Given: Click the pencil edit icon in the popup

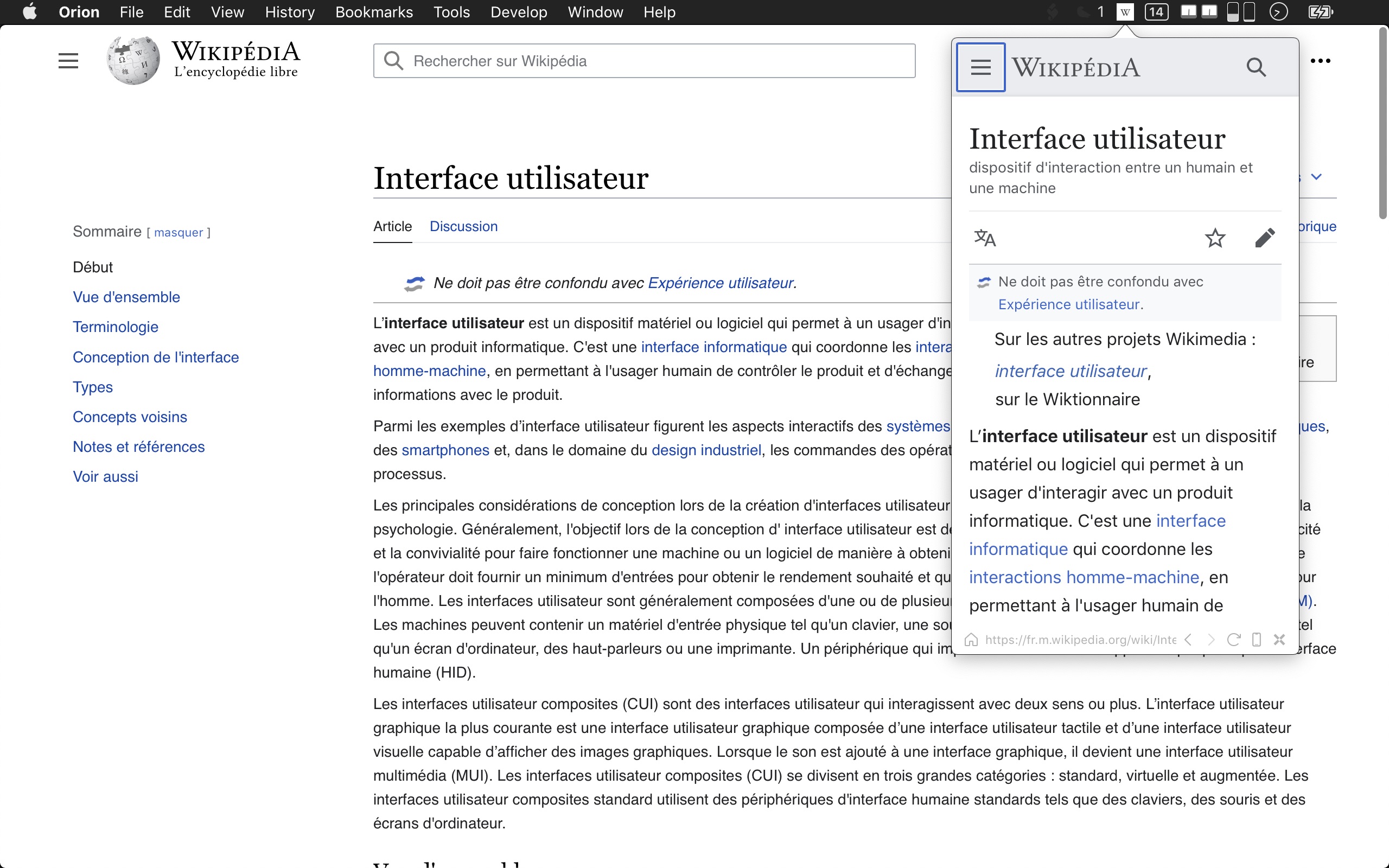Looking at the screenshot, I should tap(1264, 238).
